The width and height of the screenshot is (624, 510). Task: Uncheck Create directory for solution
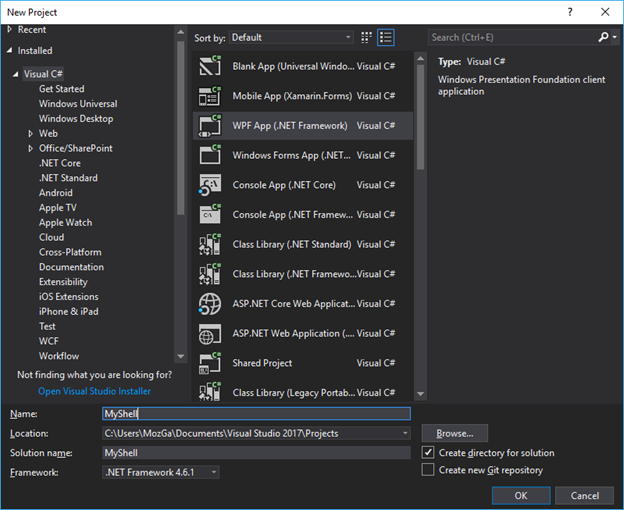tap(428, 452)
